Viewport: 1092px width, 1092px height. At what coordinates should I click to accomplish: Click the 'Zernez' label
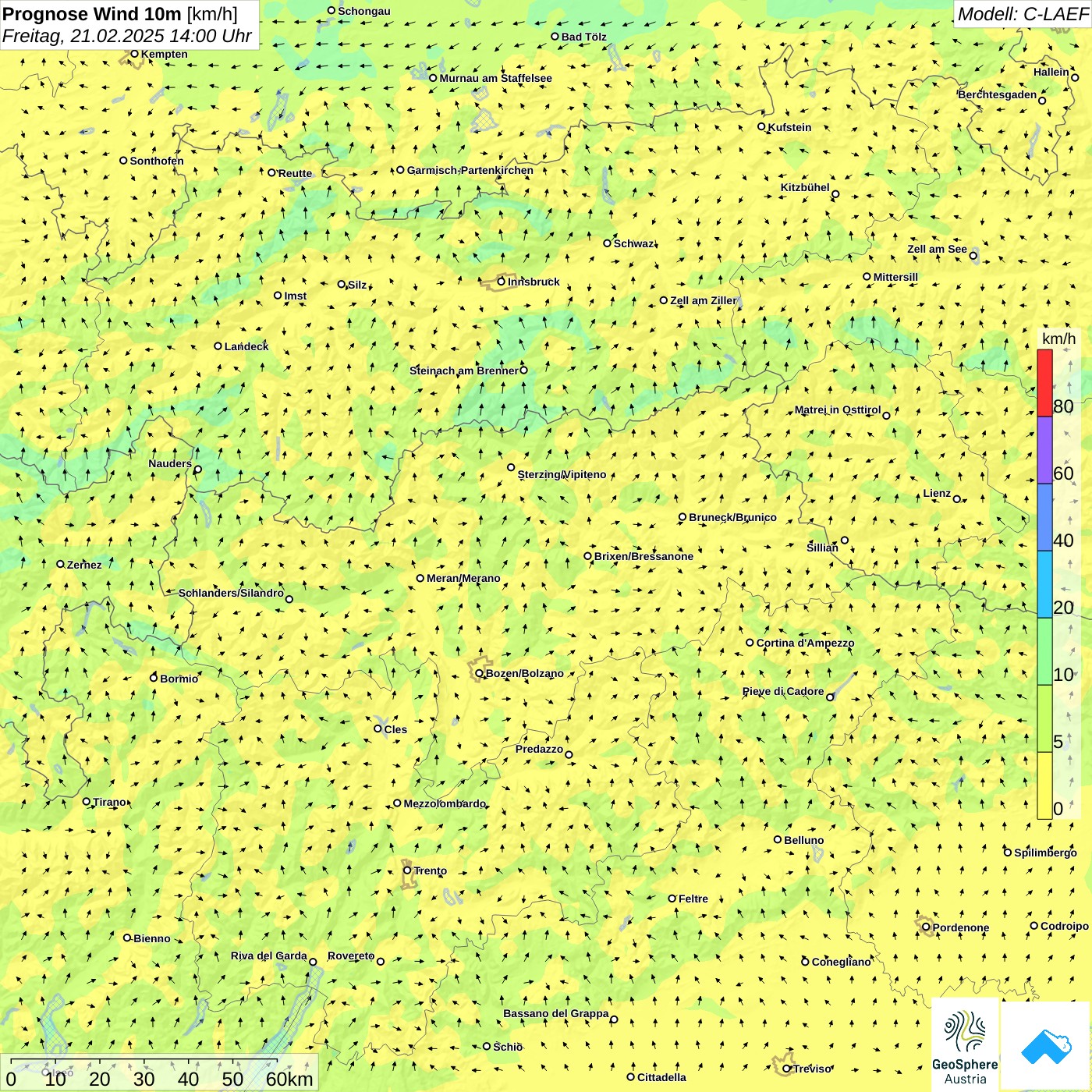click(84, 565)
